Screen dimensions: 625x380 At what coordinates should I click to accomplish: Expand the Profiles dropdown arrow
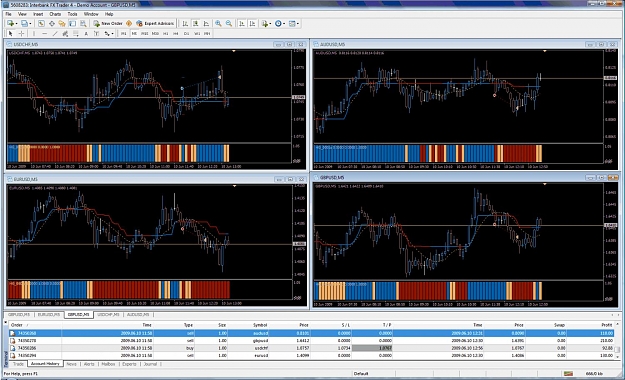pos(30,24)
